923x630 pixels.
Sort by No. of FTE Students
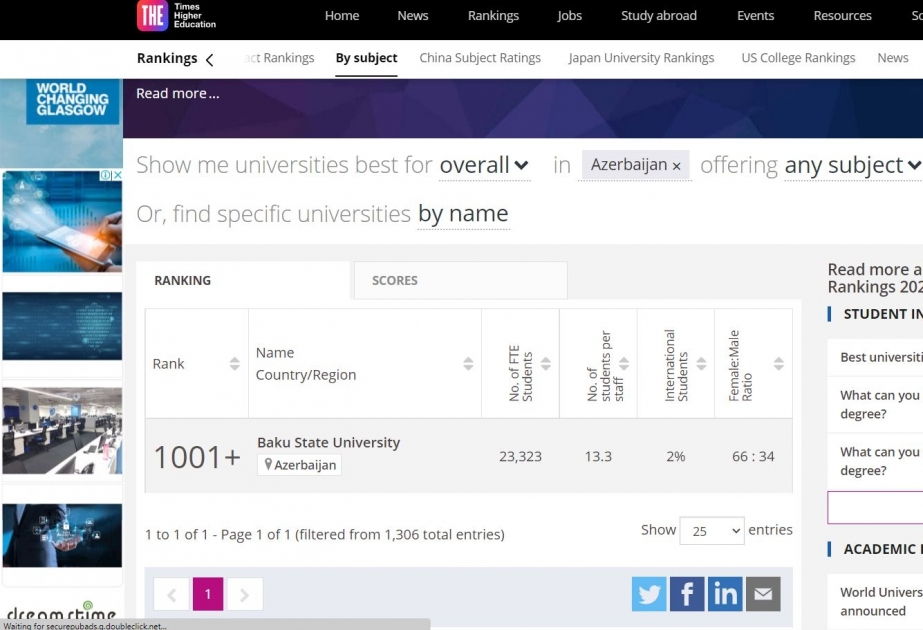click(546, 363)
